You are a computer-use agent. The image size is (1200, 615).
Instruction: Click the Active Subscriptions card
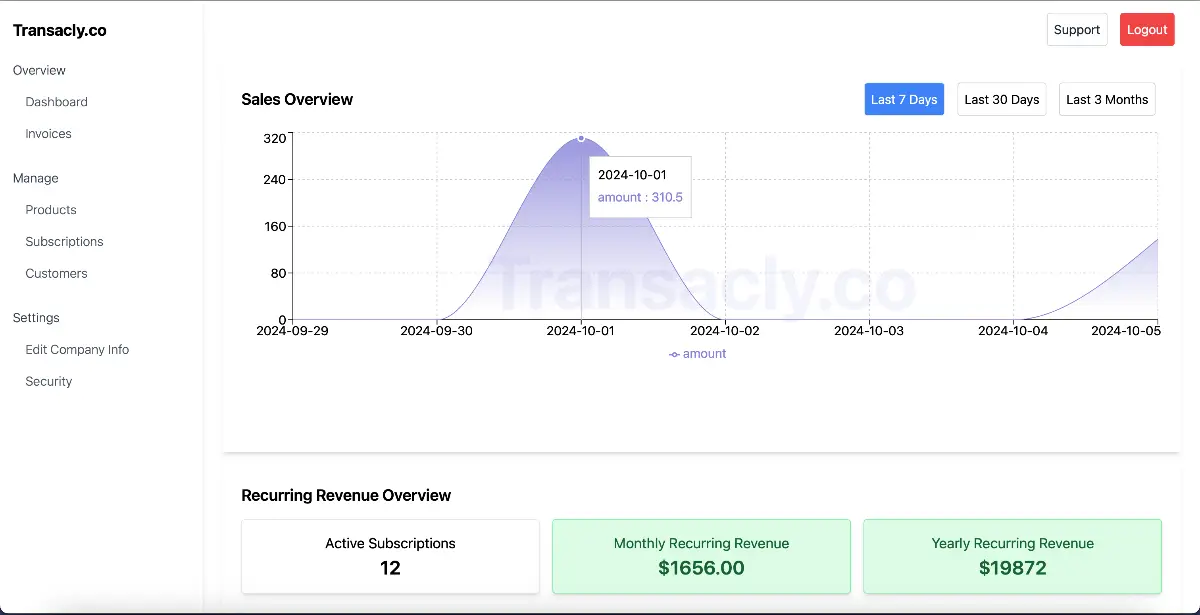(390, 556)
